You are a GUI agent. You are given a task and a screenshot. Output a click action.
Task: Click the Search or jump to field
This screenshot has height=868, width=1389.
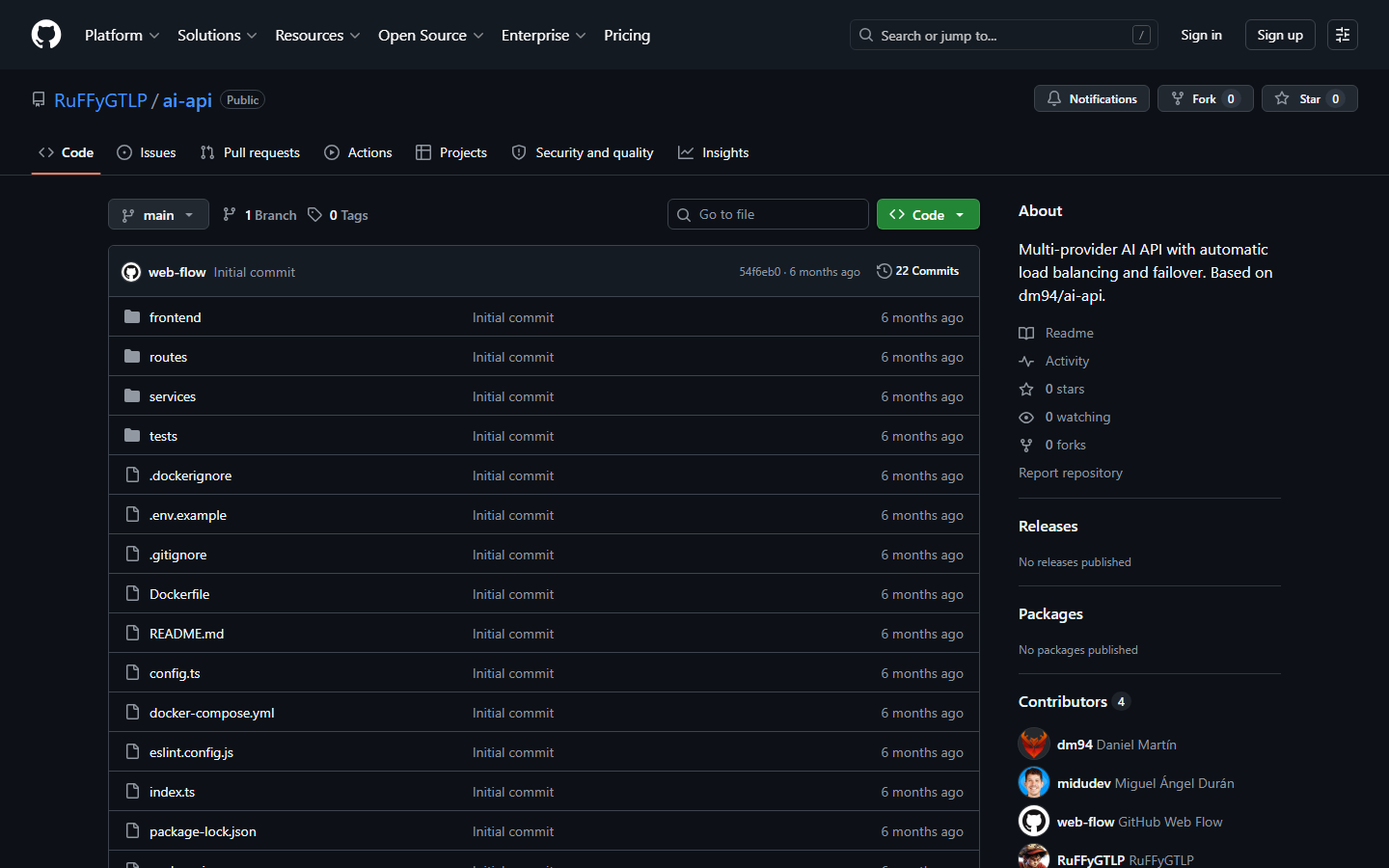1003,35
